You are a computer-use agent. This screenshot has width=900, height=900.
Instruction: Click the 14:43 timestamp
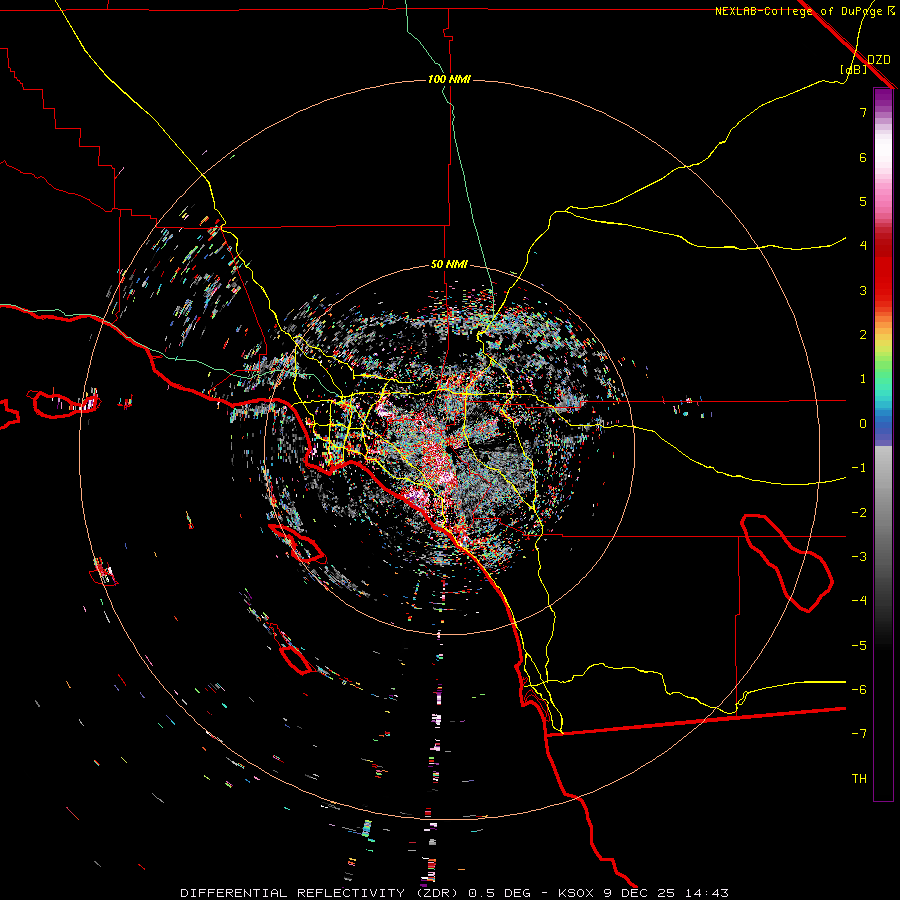(x=708, y=893)
